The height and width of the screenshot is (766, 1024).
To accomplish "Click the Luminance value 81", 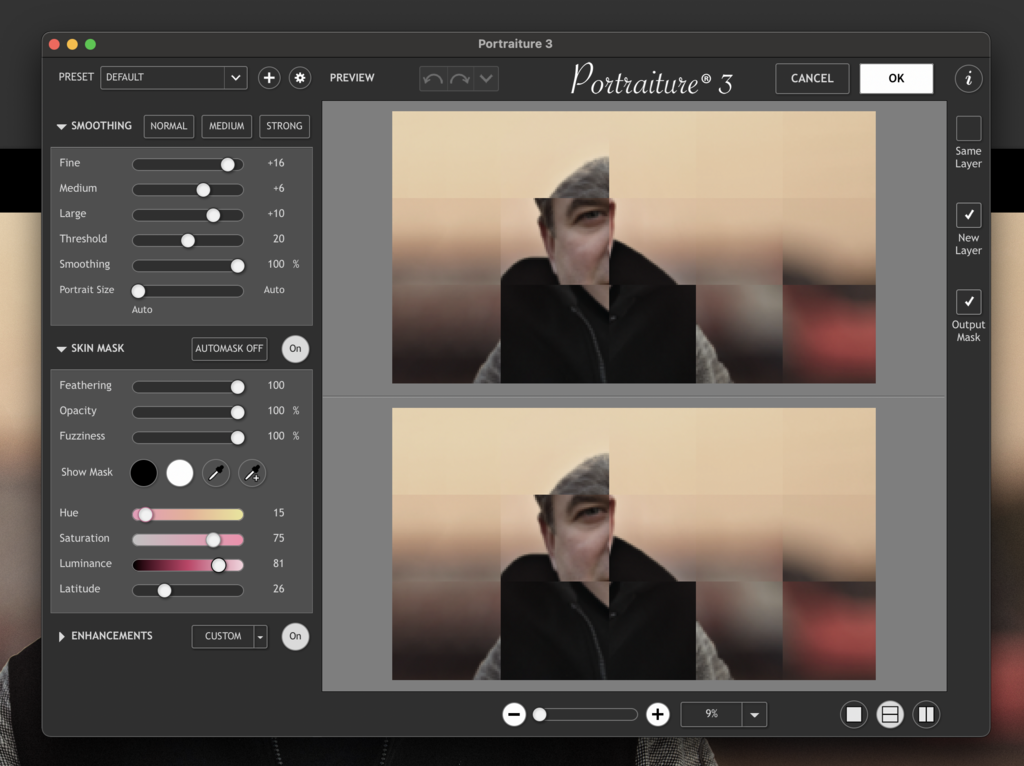I will pyautogui.click(x=279, y=564).
